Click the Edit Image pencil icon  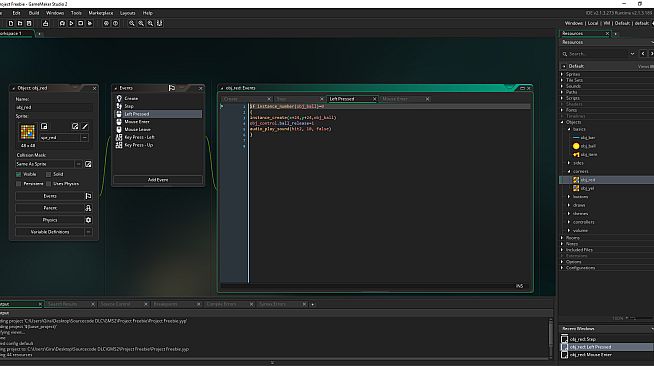coord(85,126)
